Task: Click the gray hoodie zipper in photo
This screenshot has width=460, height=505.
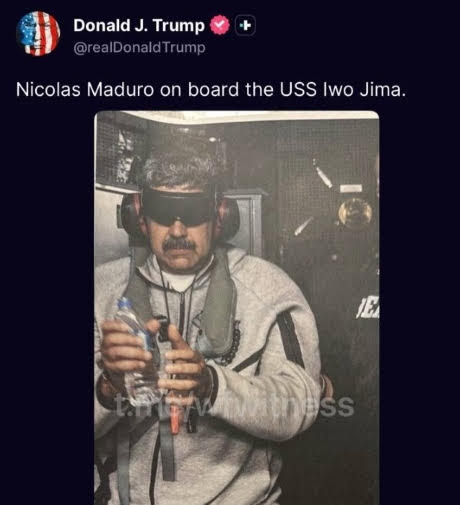Action: tap(182, 308)
